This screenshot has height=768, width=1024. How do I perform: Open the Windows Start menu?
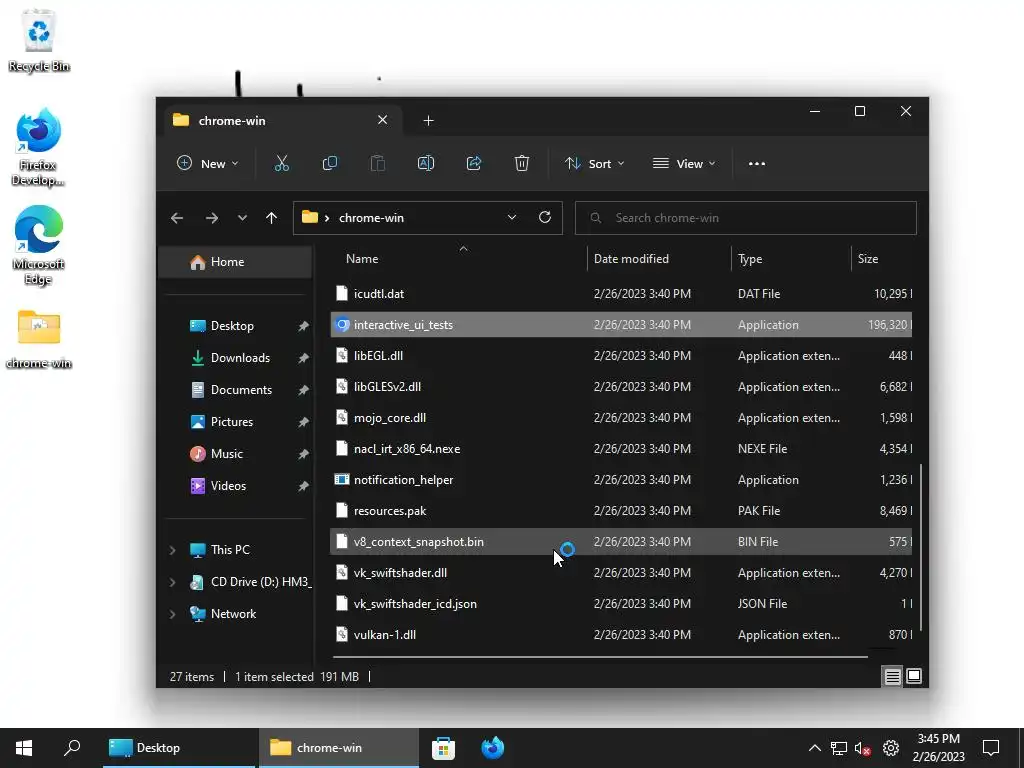pos(24,748)
